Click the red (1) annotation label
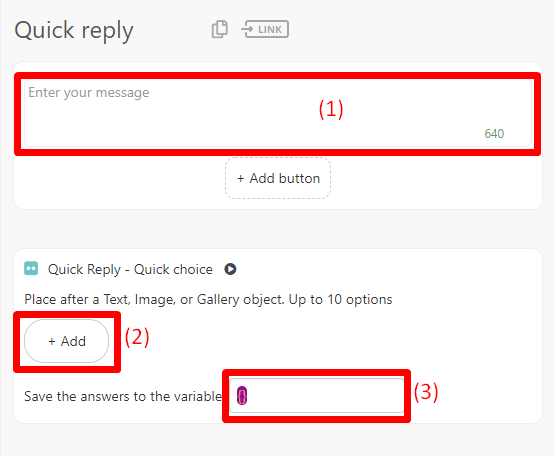The image size is (555, 456). [x=331, y=109]
